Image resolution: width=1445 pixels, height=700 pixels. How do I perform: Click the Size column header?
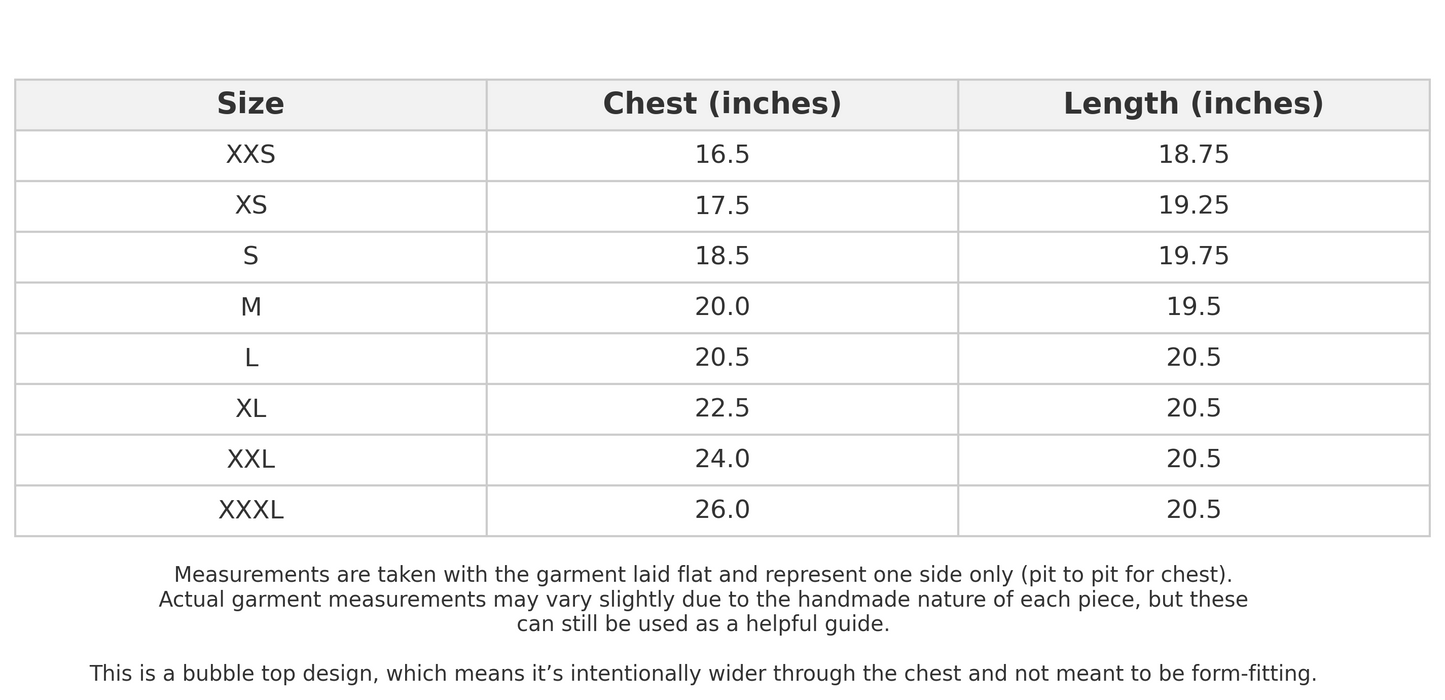pos(250,104)
